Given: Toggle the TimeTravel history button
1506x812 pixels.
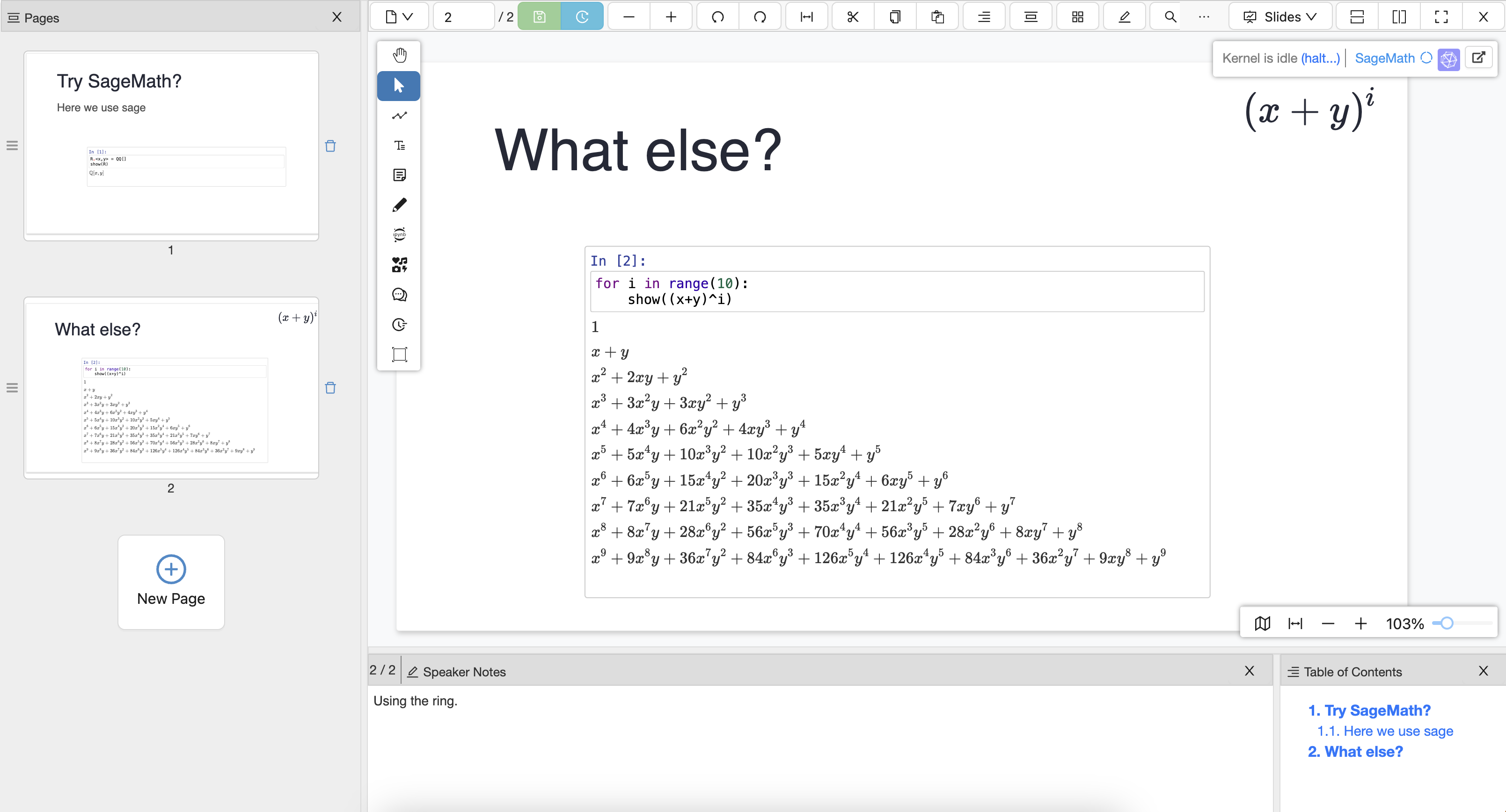Looking at the screenshot, I should point(582,17).
